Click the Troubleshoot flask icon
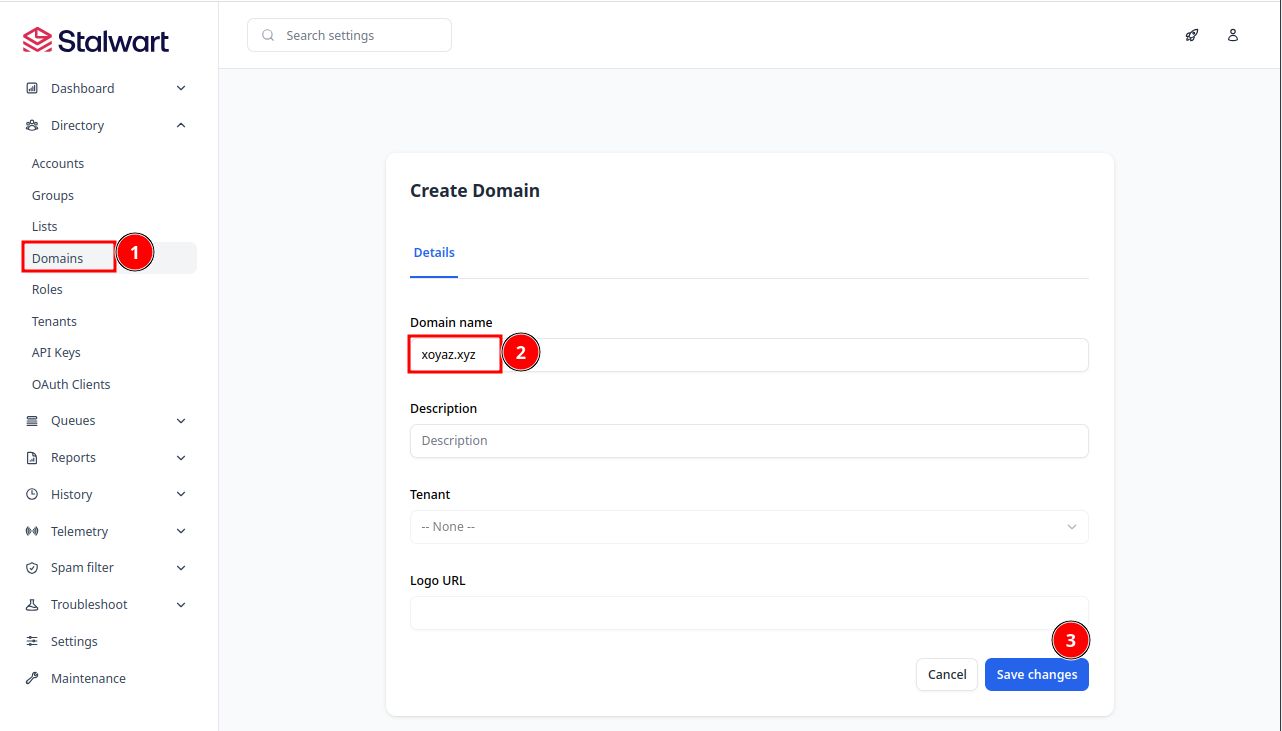 (x=32, y=605)
